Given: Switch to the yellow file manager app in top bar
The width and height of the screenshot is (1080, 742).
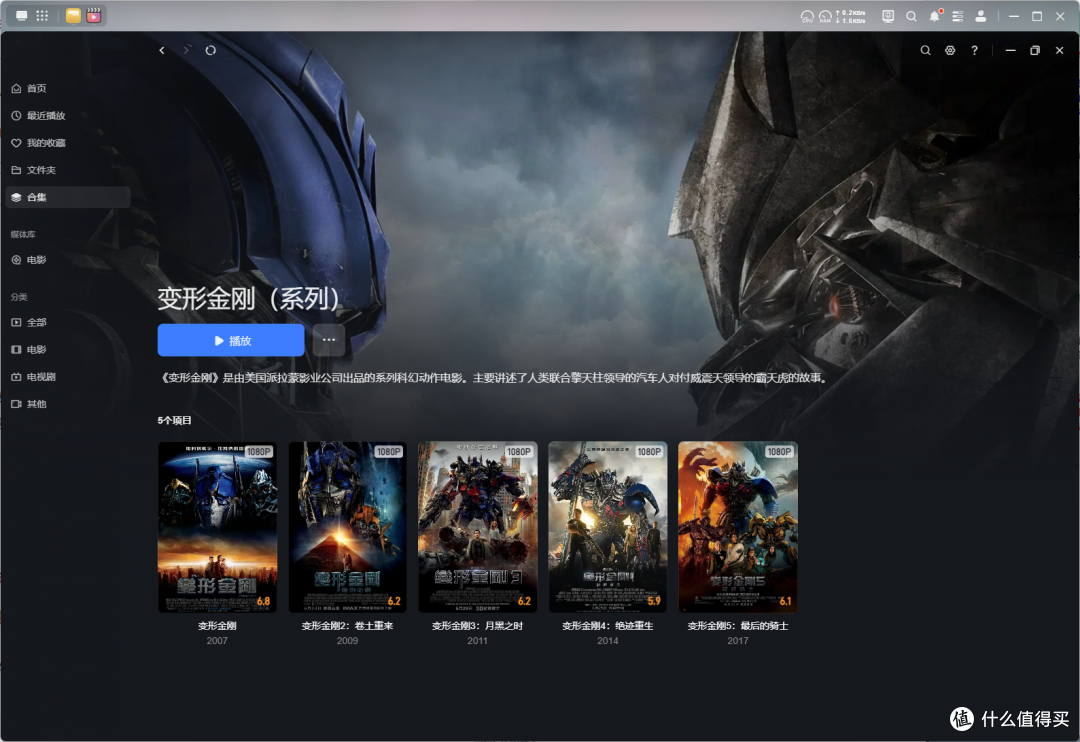Looking at the screenshot, I should 73,16.
